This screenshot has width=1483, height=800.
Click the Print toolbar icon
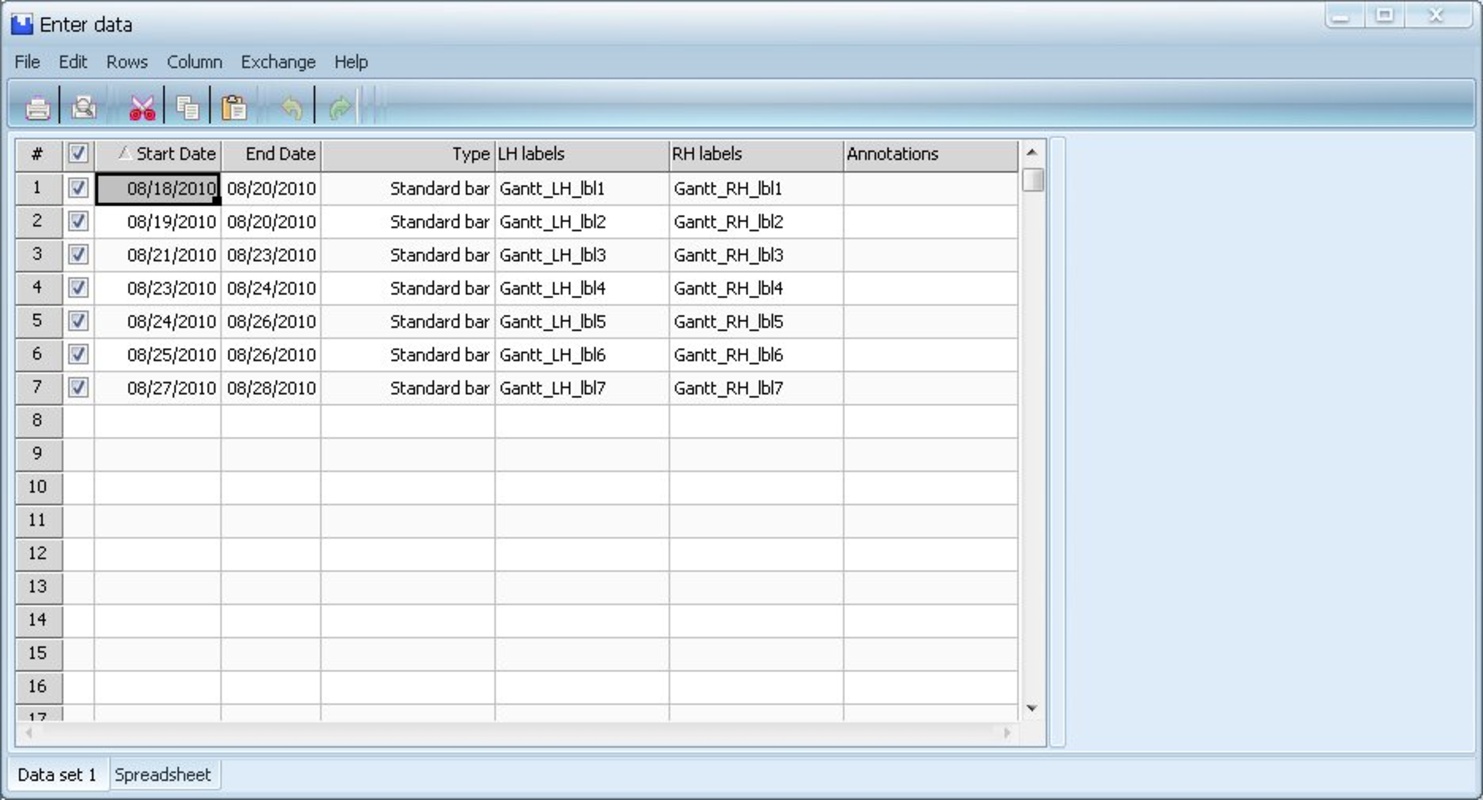point(38,108)
